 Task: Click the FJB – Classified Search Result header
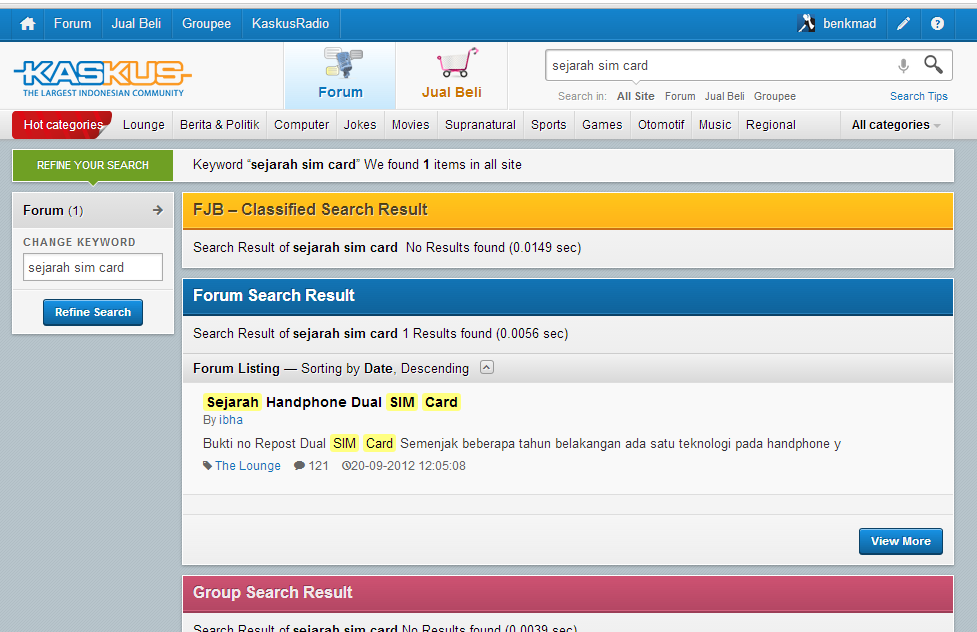click(568, 210)
